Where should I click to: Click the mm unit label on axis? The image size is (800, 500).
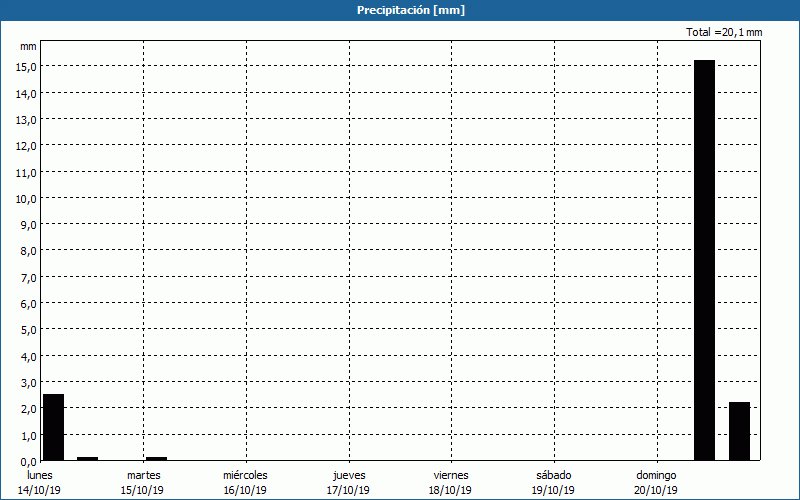[28, 46]
